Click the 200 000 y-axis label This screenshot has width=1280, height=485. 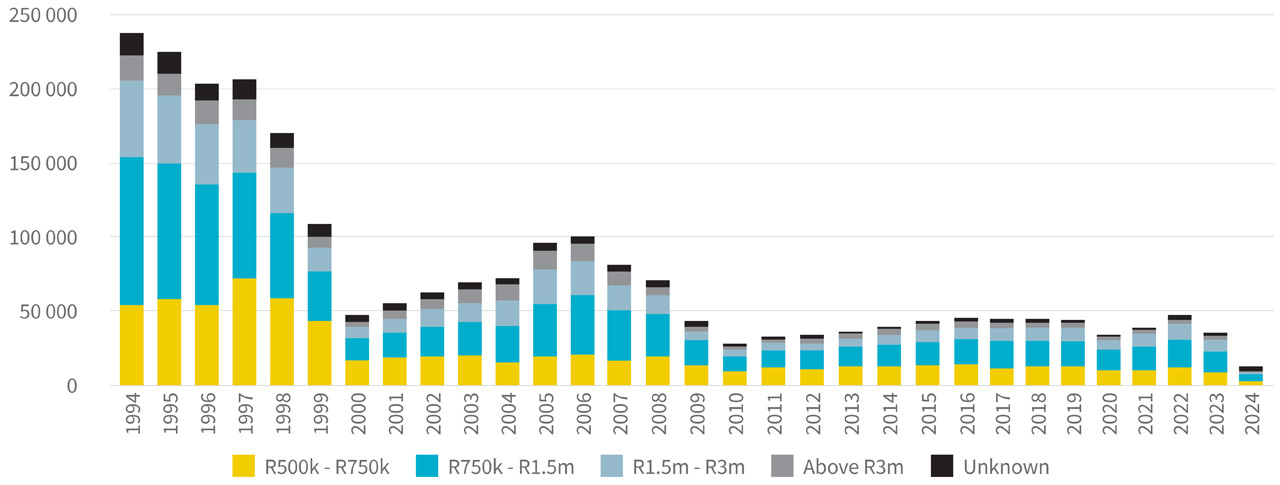[x=43, y=90]
